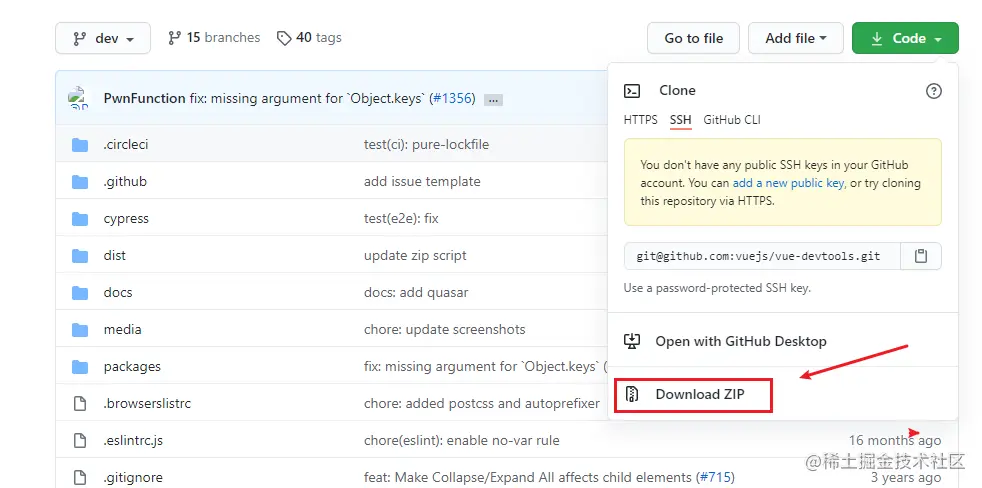Click the media folder icon
This screenshot has height=488, width=982.
point(80,330)
